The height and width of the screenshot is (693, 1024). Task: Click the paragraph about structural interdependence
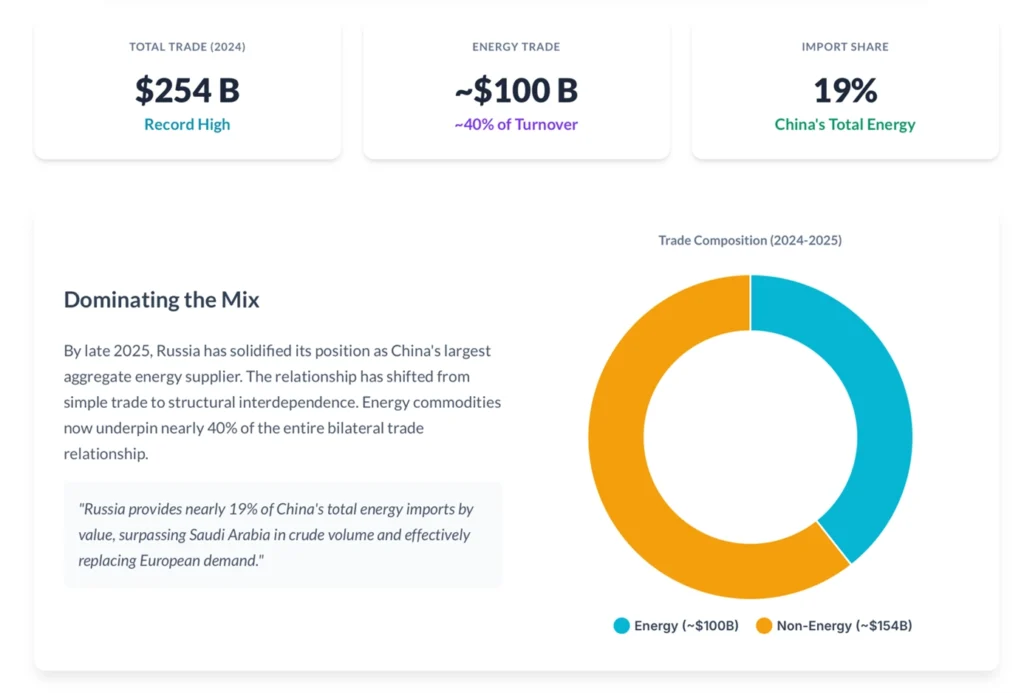coord(282,402)
